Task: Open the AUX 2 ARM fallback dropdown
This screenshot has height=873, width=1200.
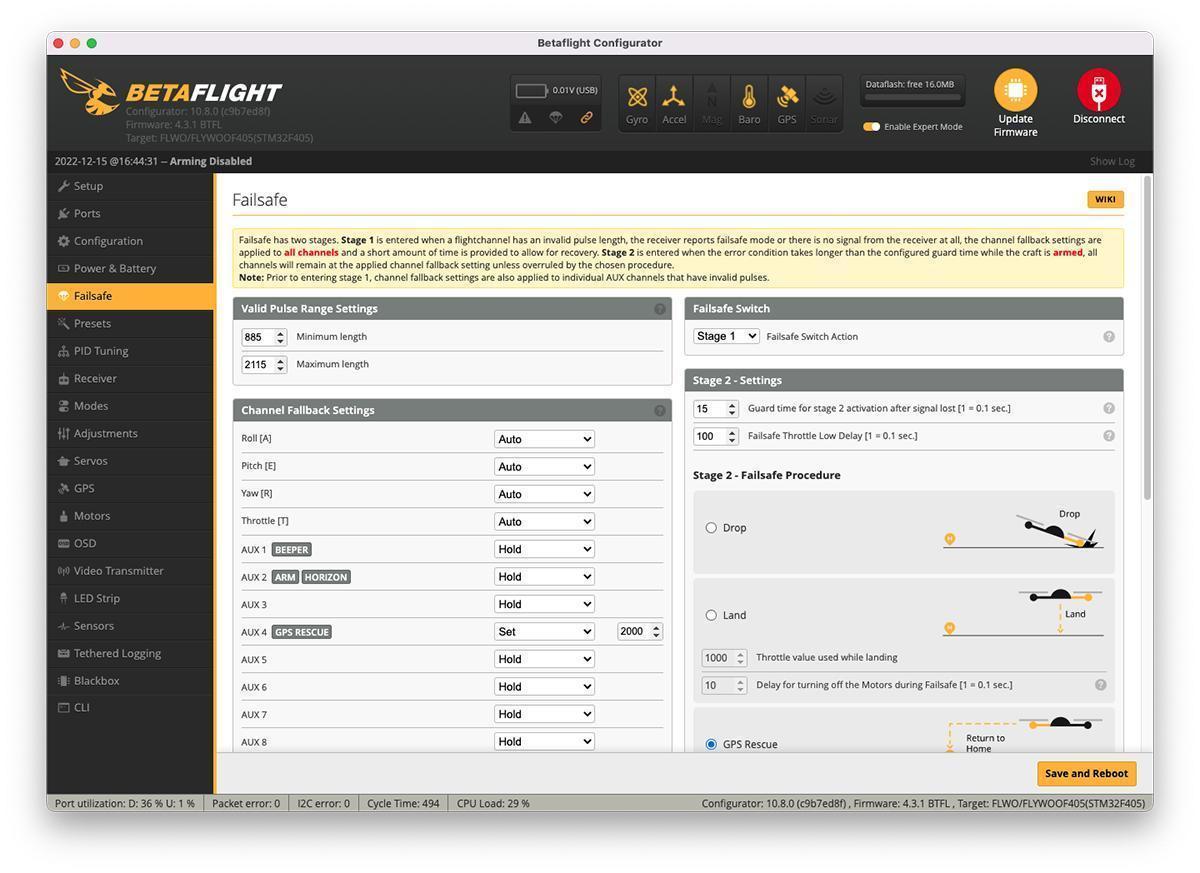Action: pyautogui.click(x=544, y=577)
